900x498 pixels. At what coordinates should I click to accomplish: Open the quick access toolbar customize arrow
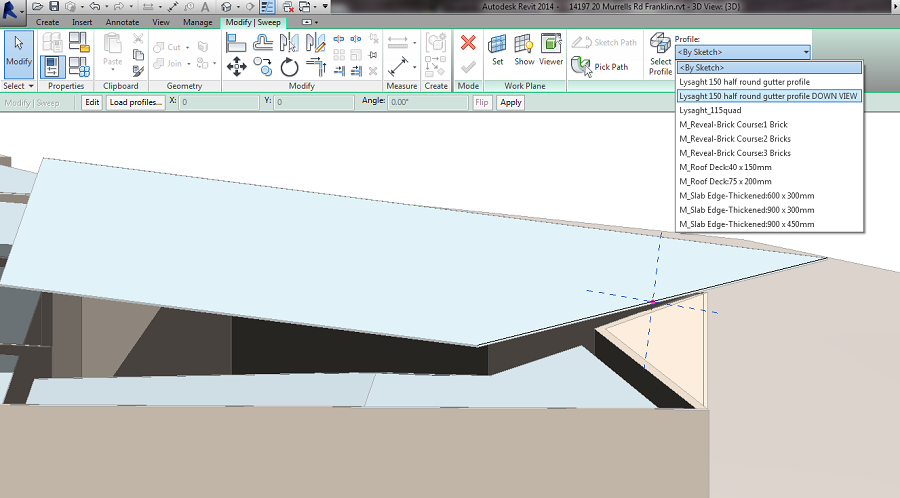click(x=325, y=6)
